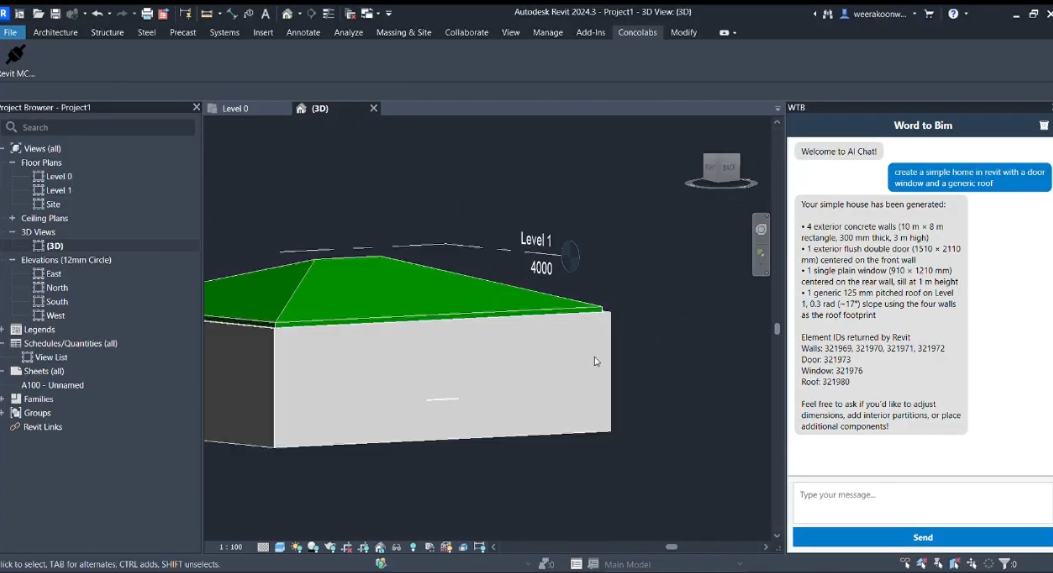Click the search binoculars icon in title bar
The image size is (1053, 573).
[x=828, y=13]
